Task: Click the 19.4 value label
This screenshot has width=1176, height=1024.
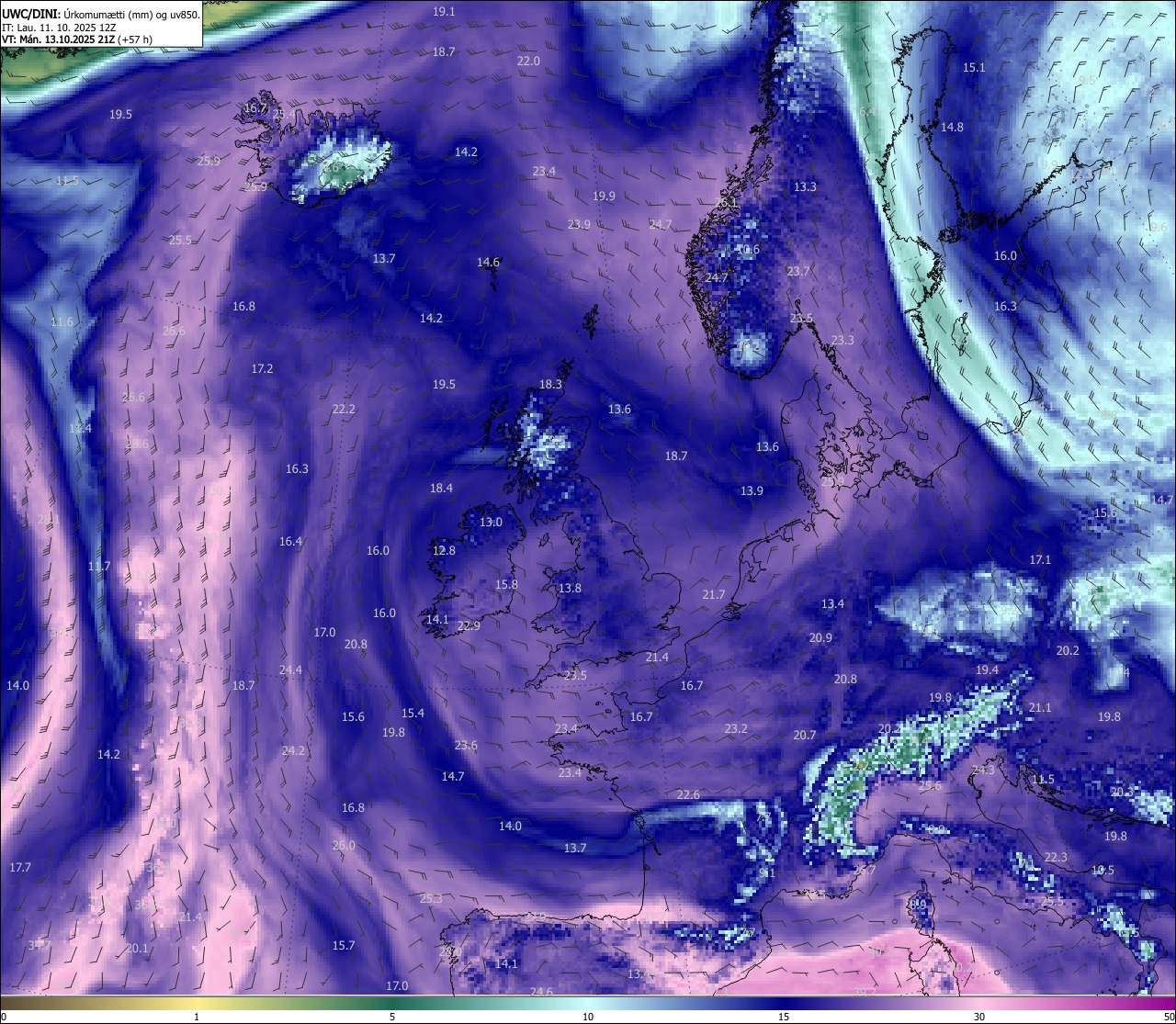Action: click(987, 670)
